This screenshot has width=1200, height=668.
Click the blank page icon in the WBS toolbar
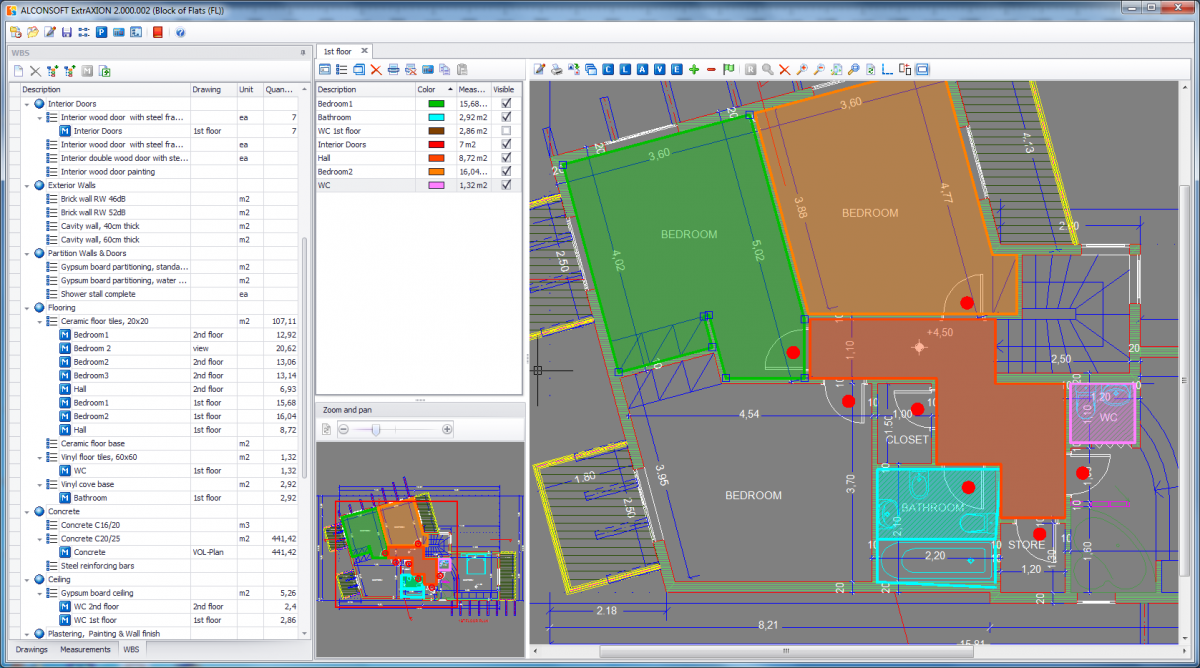point(18,71)
